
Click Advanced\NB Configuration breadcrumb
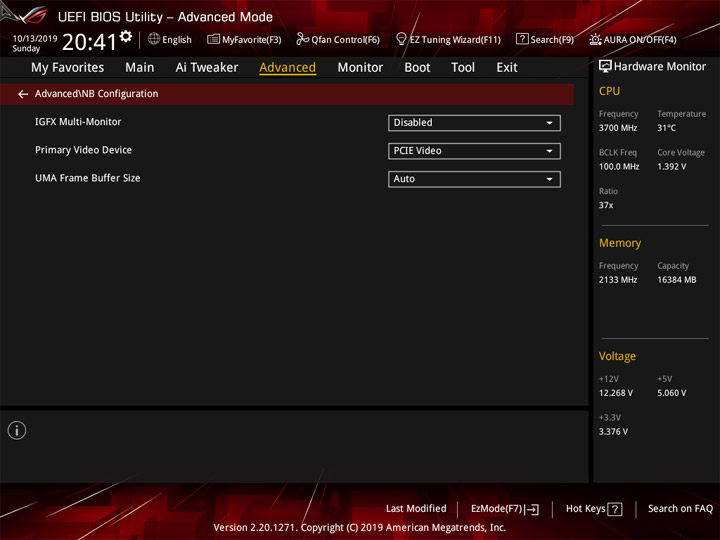click(x=96, y=94)
